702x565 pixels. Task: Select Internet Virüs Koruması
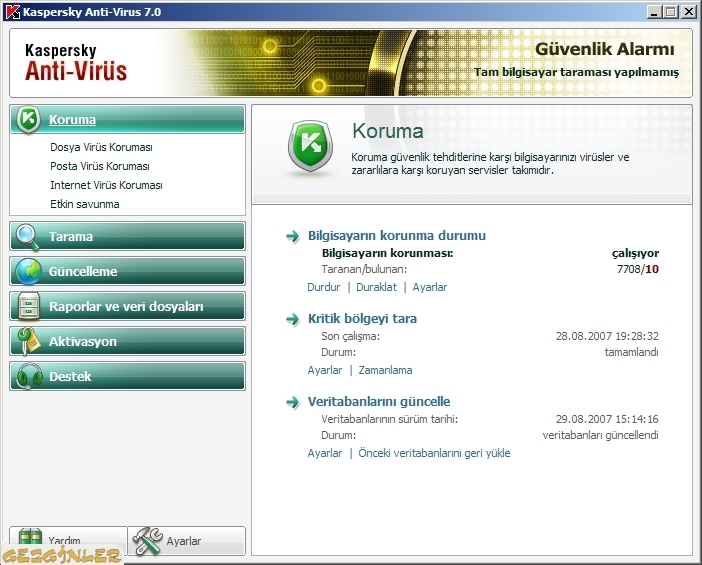(106, 185)
